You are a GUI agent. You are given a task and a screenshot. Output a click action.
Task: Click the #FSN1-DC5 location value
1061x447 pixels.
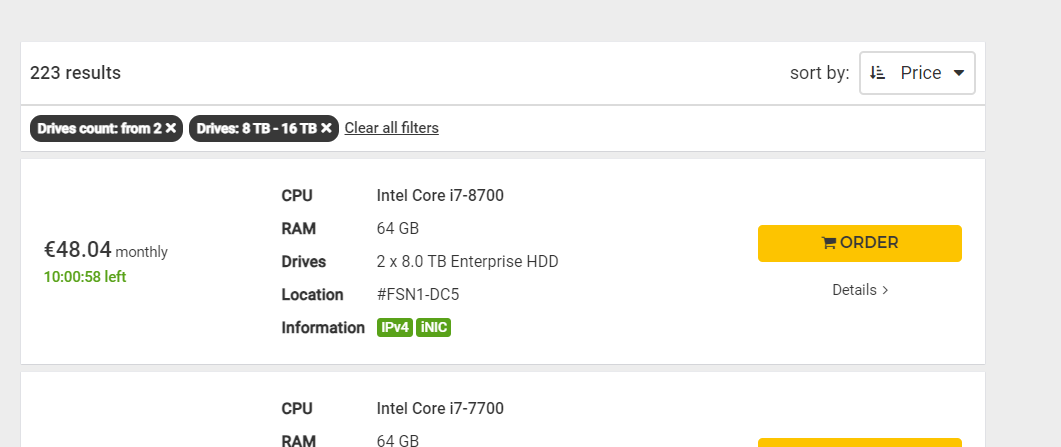point(418,295)
